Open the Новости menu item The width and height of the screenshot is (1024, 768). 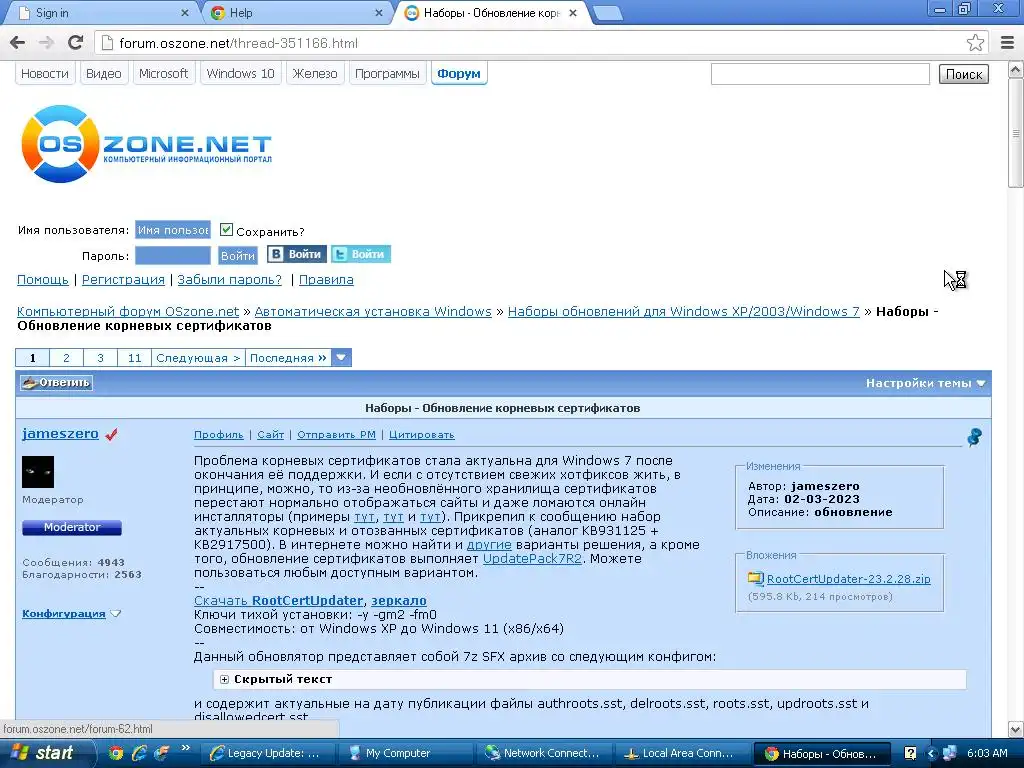coord(44,74)
